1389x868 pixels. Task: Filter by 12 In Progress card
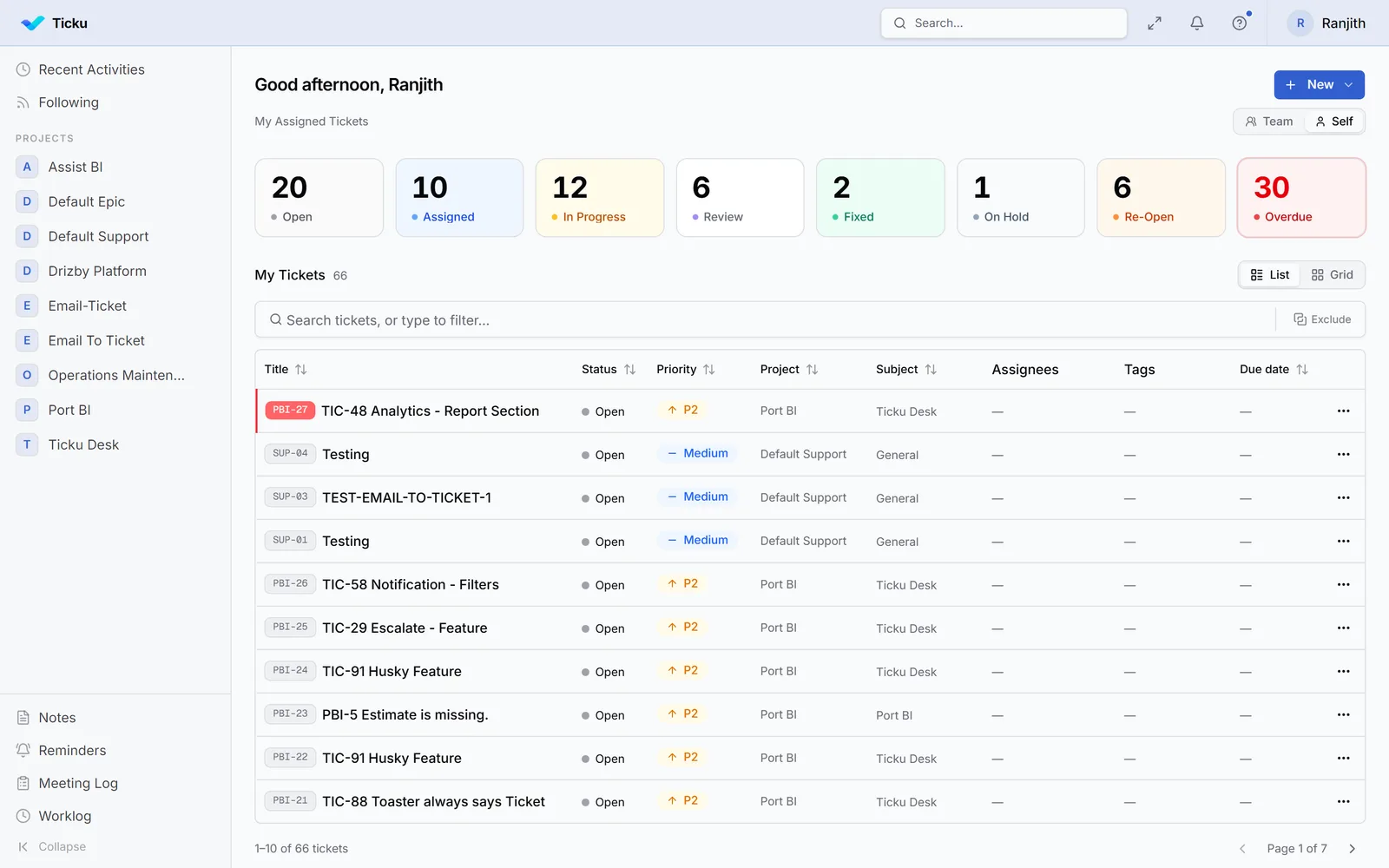tap(600, 198)
